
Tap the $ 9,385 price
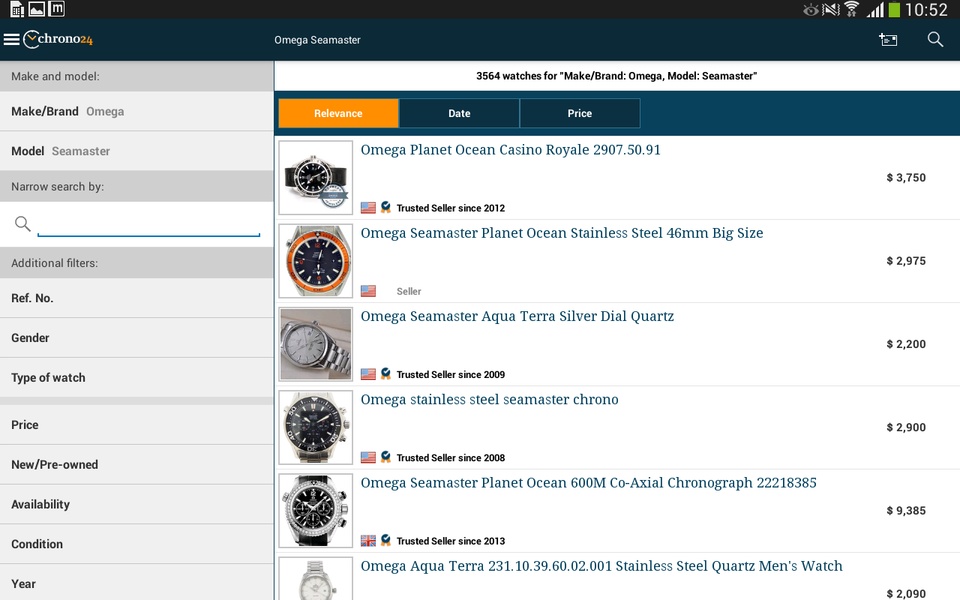(x=906, y=511)
